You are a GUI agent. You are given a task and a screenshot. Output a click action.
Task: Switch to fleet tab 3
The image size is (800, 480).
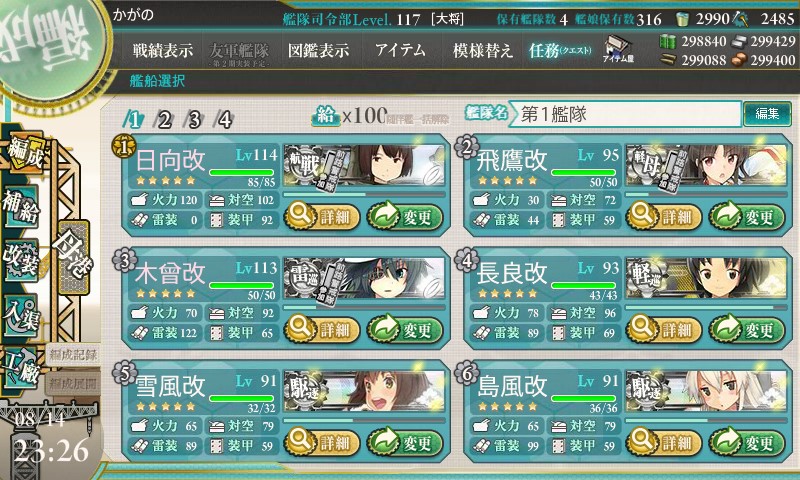194,120
